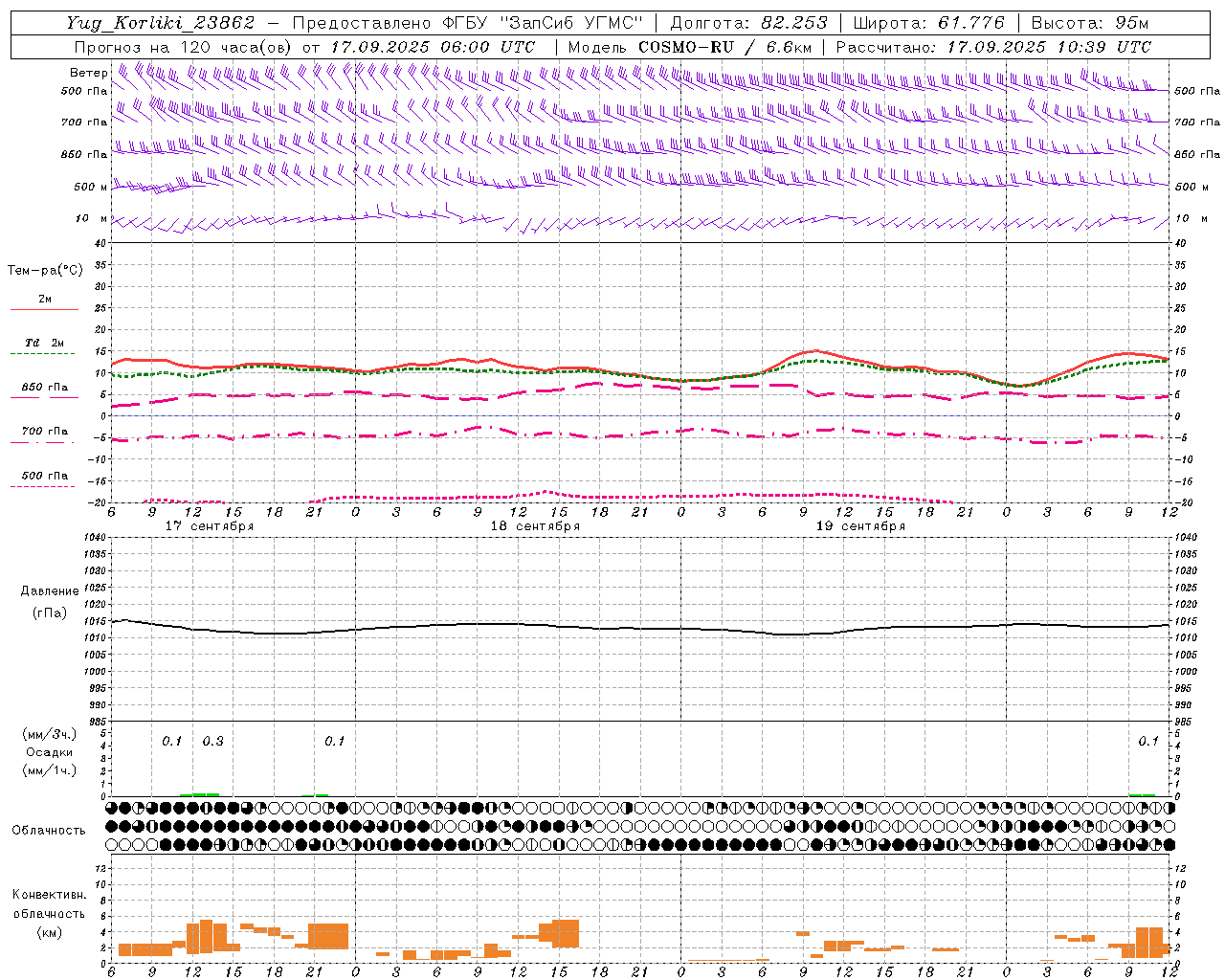Viewport: 1225px width, 980px height.
Task: Click the 18 сентября date label
Action: (535, 526)
